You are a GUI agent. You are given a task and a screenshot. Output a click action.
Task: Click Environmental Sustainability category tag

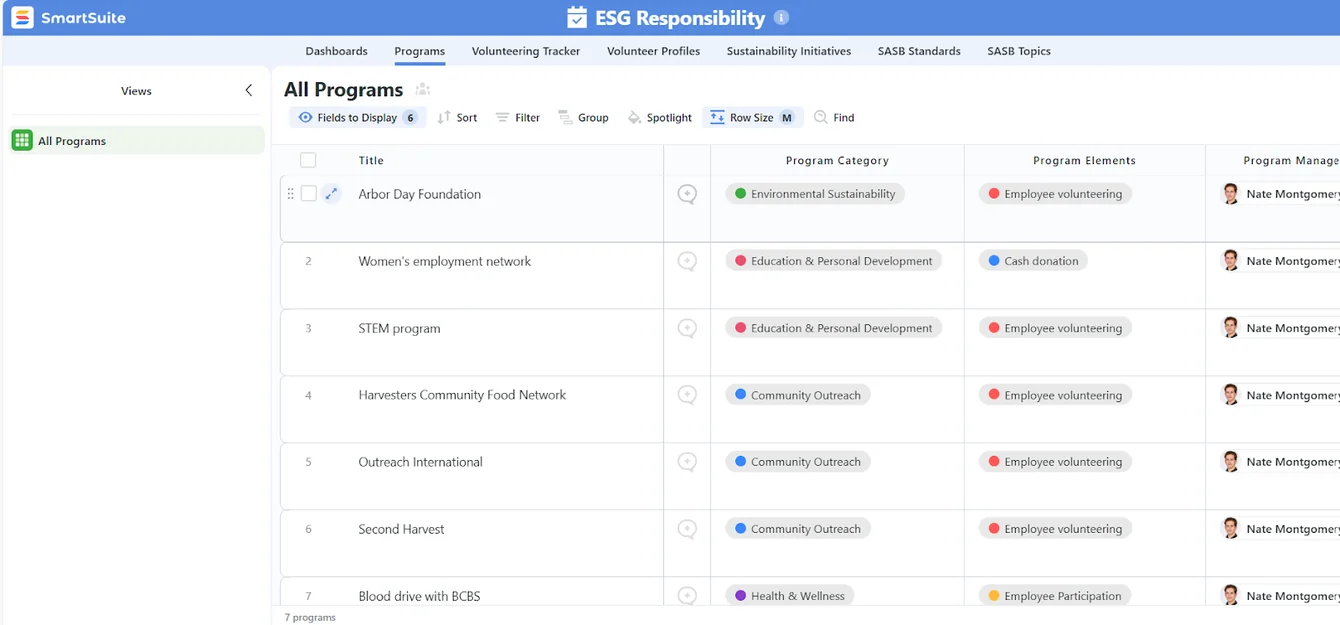(x=815, y=194)
